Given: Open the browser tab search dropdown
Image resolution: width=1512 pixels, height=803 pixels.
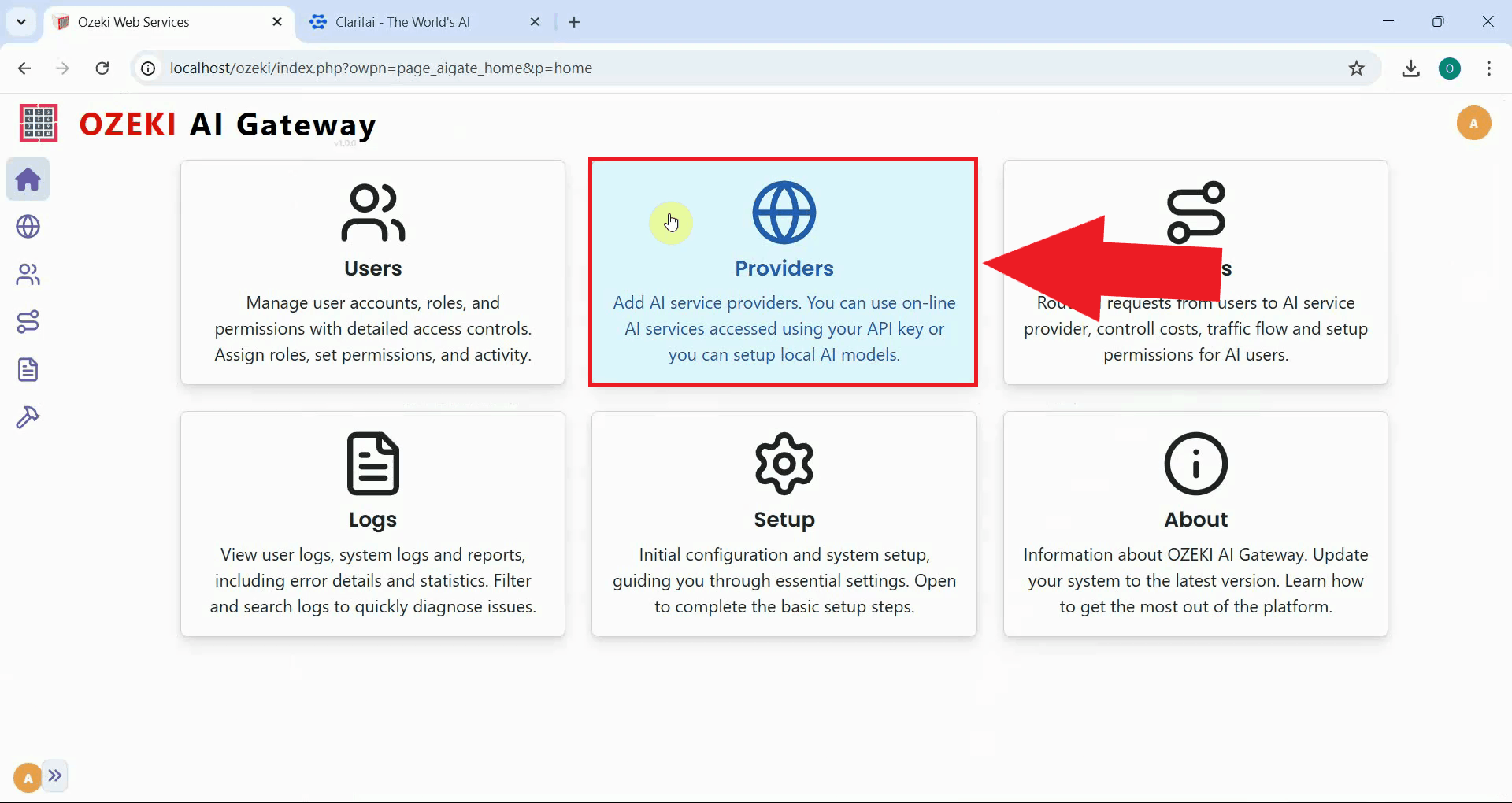Looking at the screenshot, I should point(21,21).
